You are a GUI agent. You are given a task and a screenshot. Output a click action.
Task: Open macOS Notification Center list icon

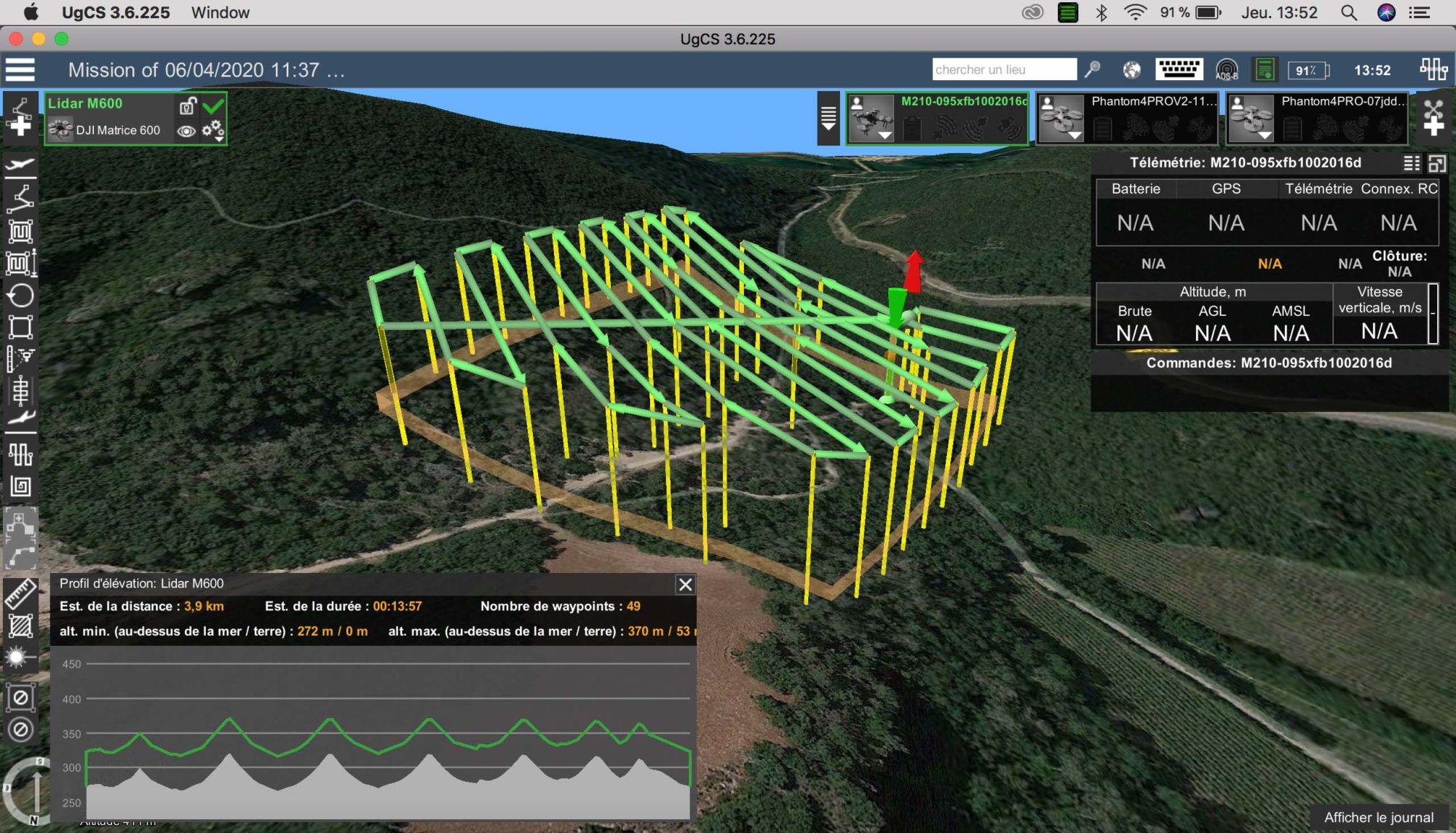click(x=1420, y=12)
